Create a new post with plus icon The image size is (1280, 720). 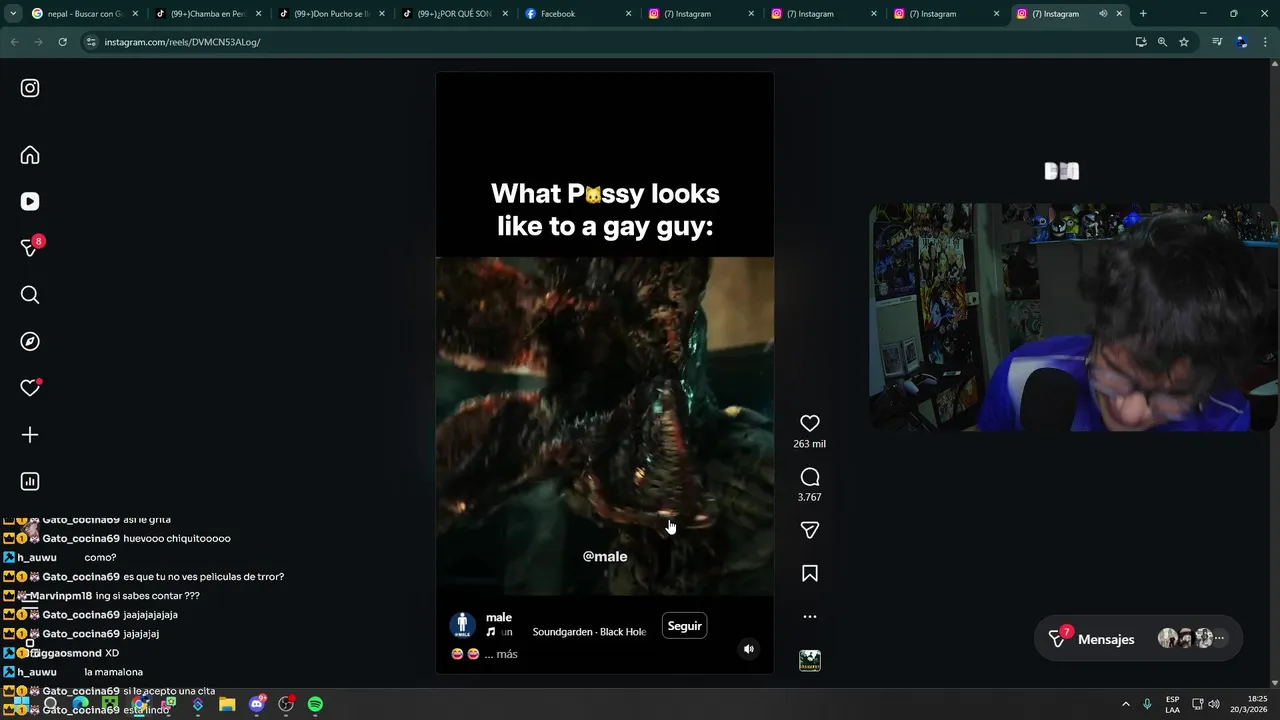pos(30,435)
